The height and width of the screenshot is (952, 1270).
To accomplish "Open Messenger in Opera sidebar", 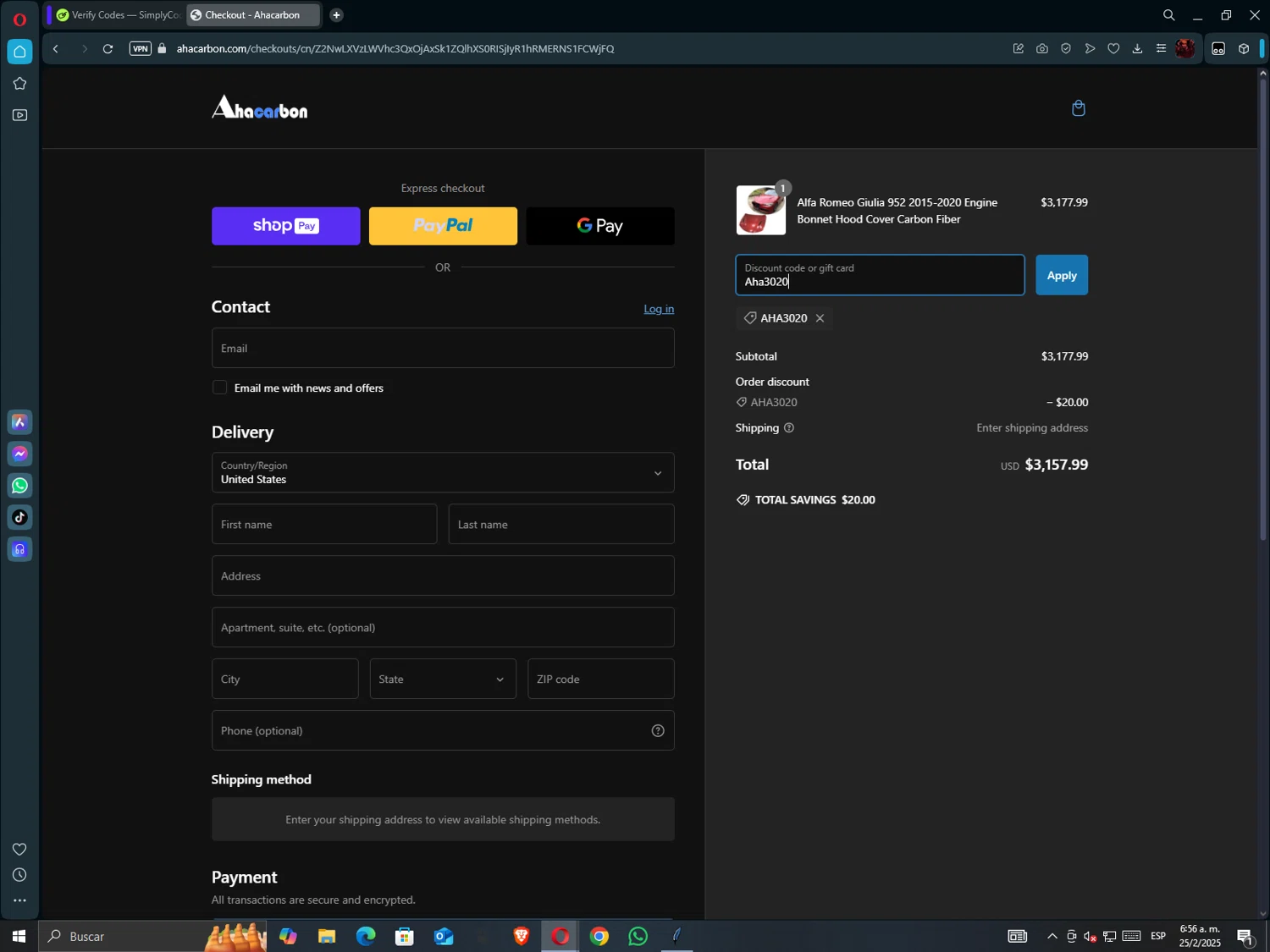I will point(19,454).
